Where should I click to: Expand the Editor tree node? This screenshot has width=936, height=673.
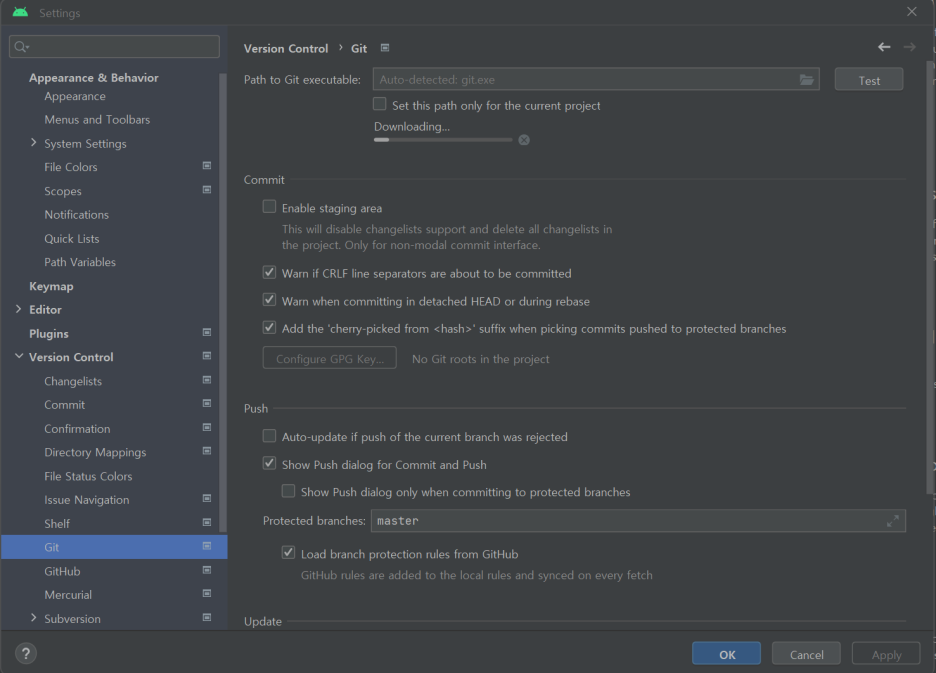coord(19,309)
